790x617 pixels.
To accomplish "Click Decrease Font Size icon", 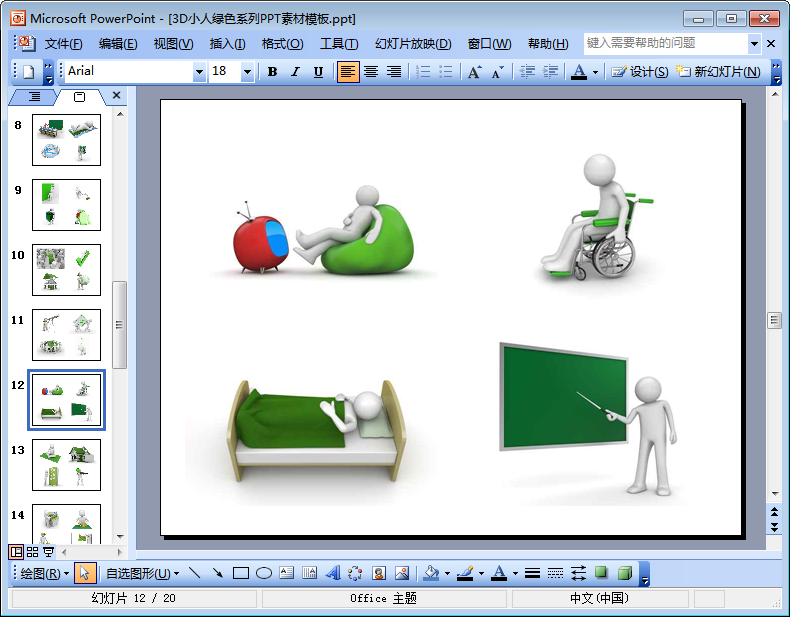I will (x=497, y=72).
